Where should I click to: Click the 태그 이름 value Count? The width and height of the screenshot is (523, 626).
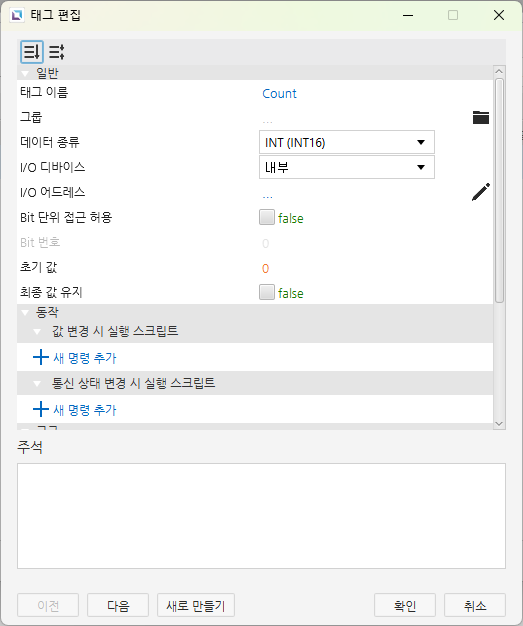279,93
